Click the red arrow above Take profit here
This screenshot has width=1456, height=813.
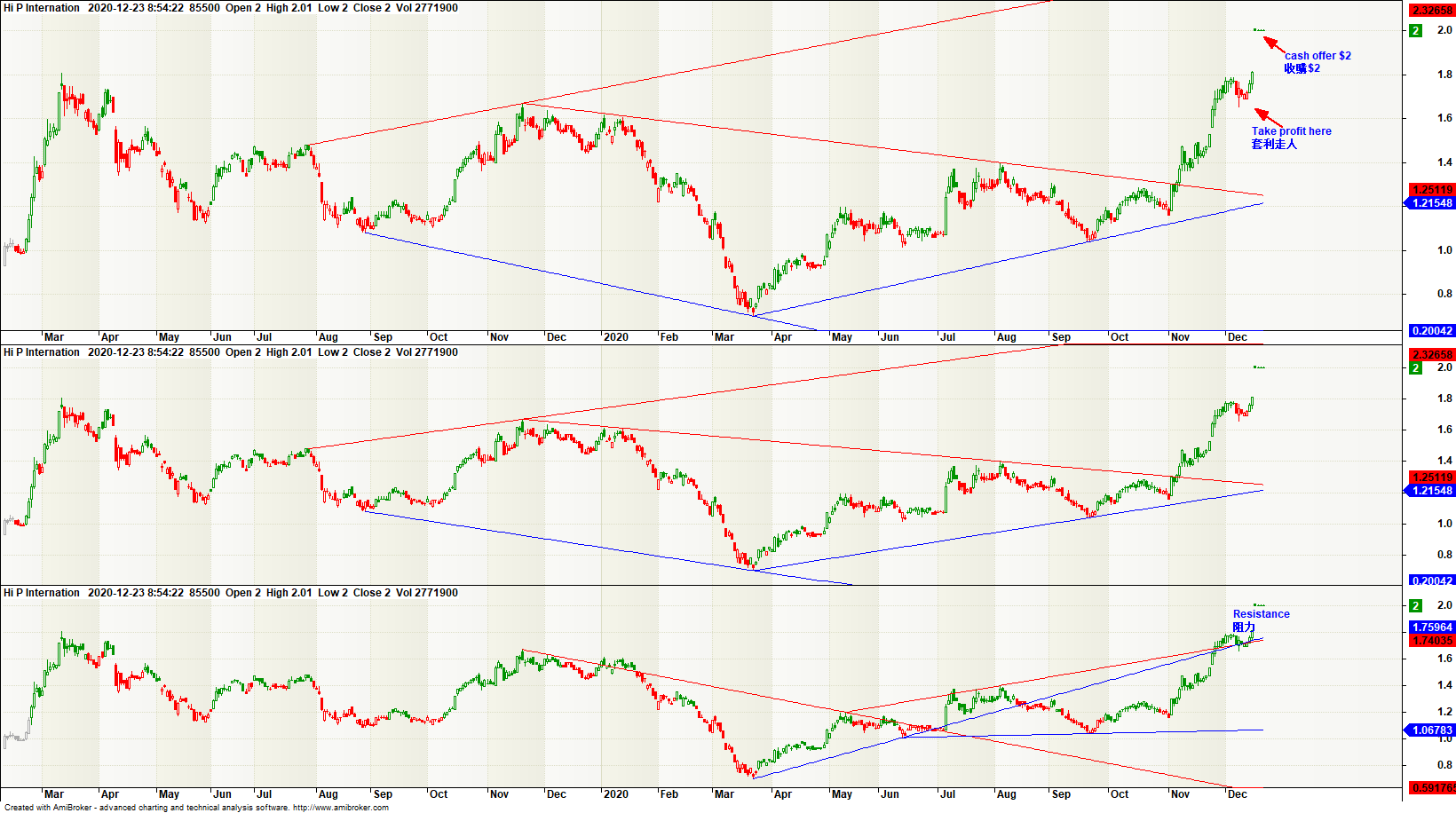click(1267, 116)
